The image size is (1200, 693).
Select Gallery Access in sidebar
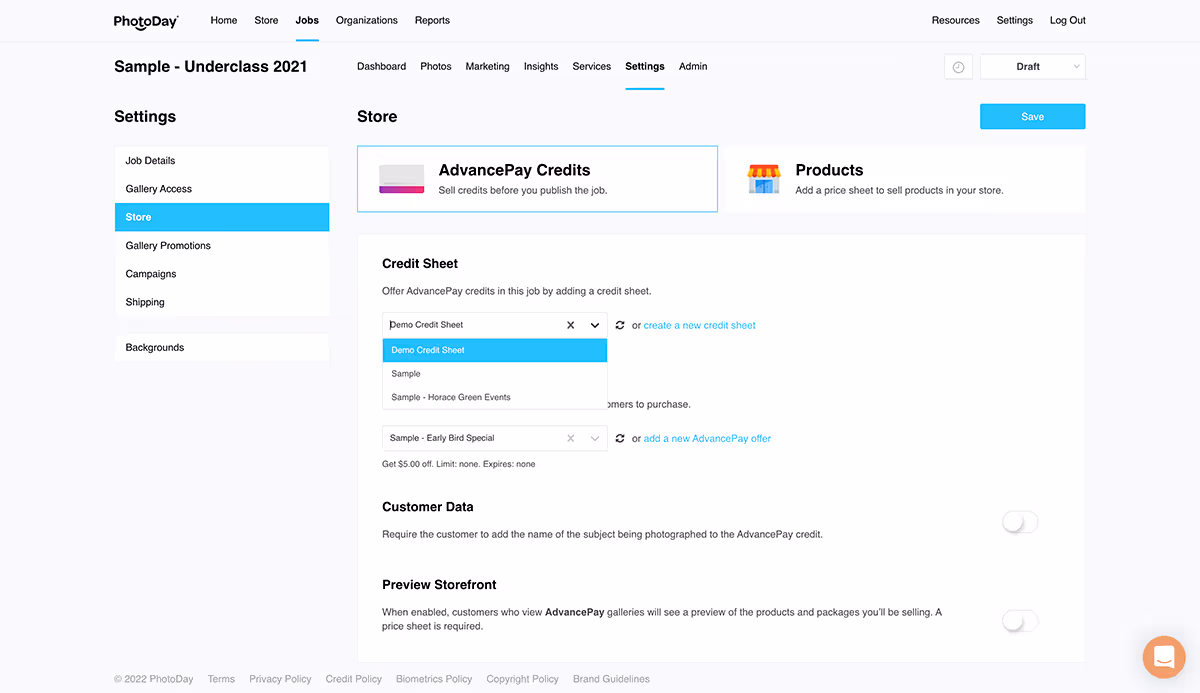click(x=222, y=189)
